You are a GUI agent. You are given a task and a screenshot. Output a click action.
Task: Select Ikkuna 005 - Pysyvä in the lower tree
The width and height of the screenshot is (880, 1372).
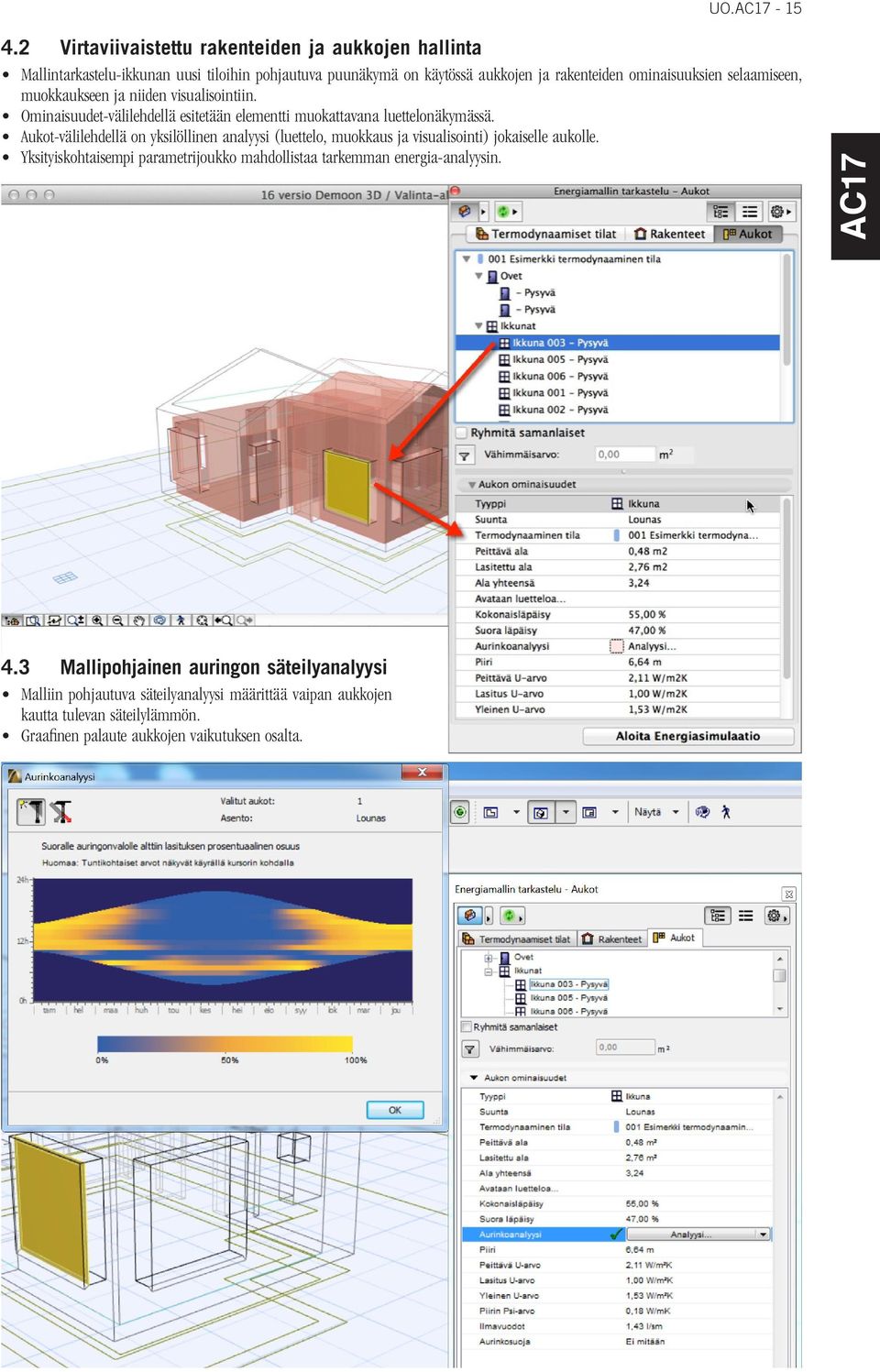[x=568, y=998]
